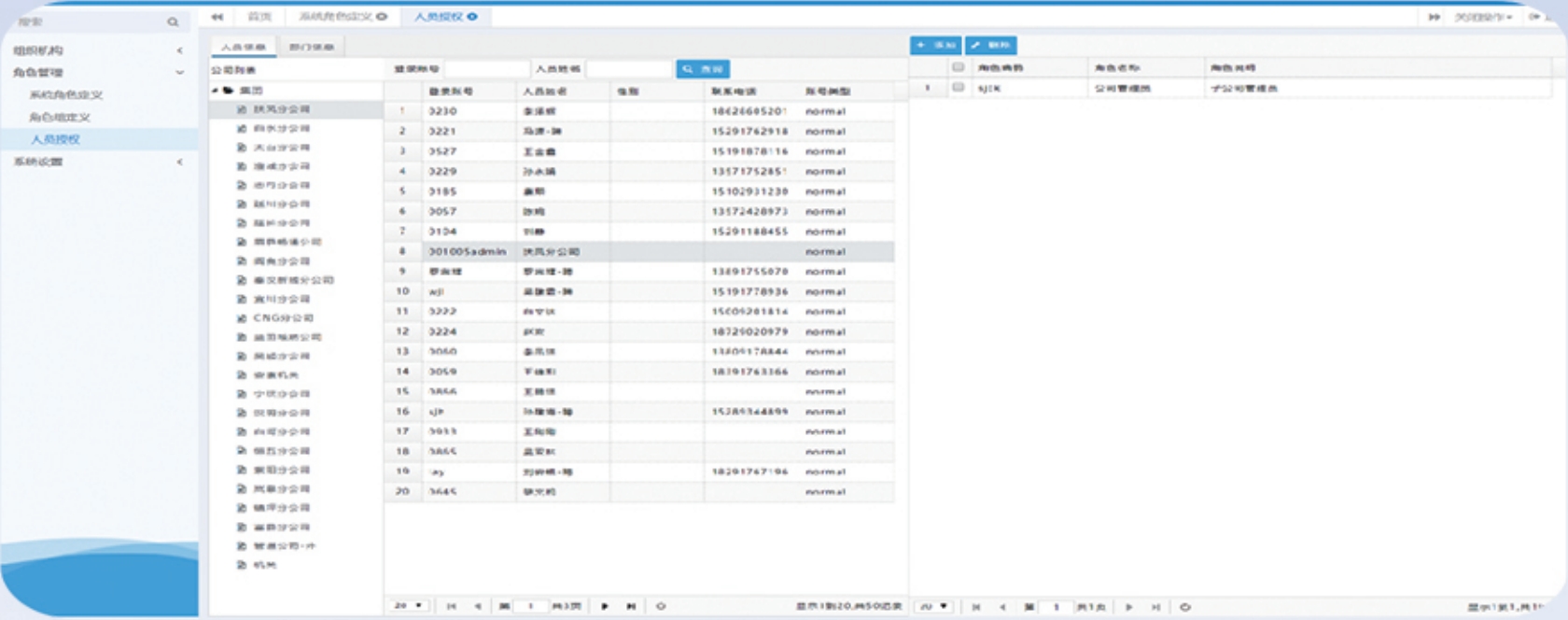Focus the 人员姓名 filter input field
The width and height of the screenshot is (1568, 620).
[x=629, y=69]
